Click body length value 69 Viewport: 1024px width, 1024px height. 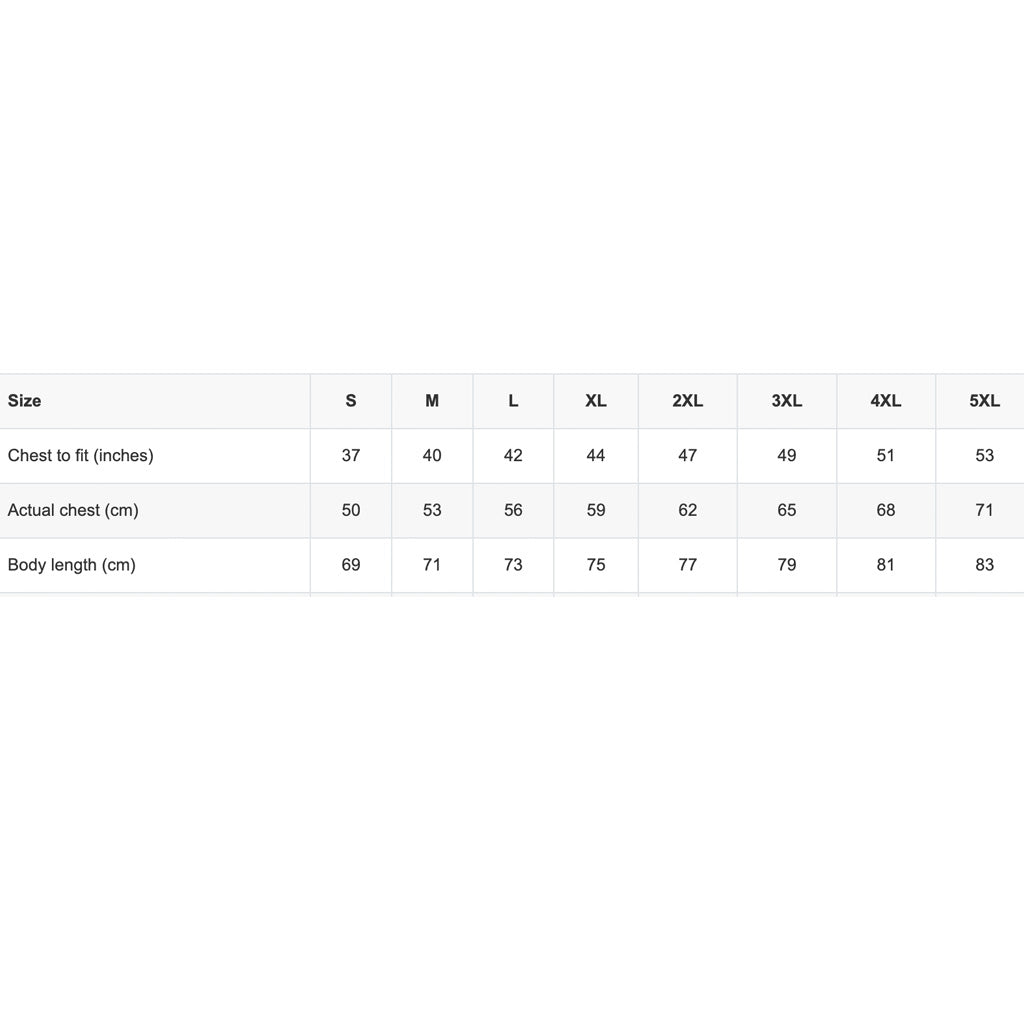click(351, 565)
